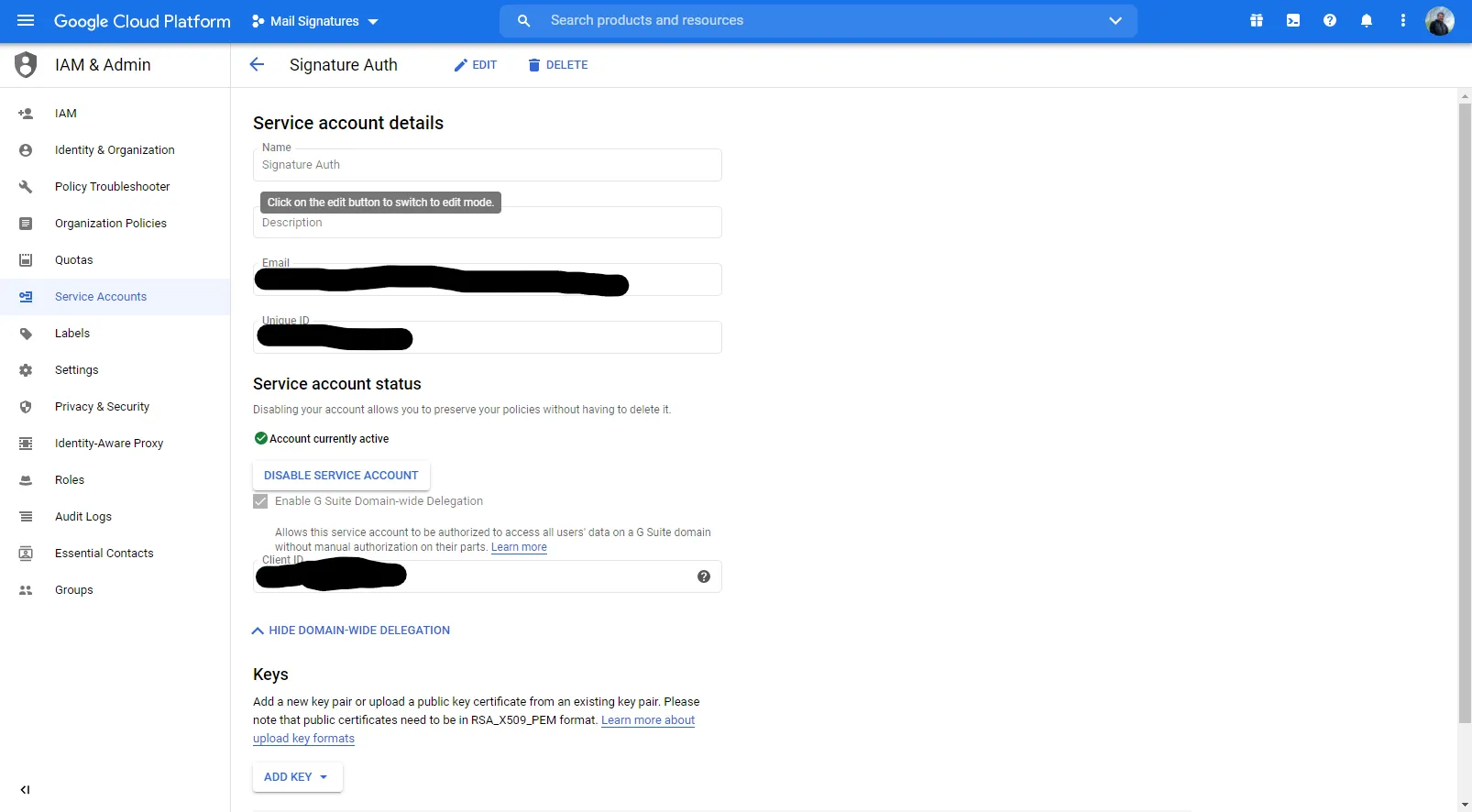Click the Identity & Organization icon
Screen dimensions: 1472x812
pyautogui.click(x=26, y=150)
